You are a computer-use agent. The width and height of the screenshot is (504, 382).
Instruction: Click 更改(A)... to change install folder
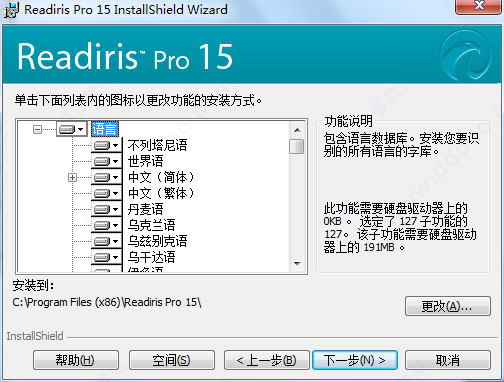click(x=448, y=306)
